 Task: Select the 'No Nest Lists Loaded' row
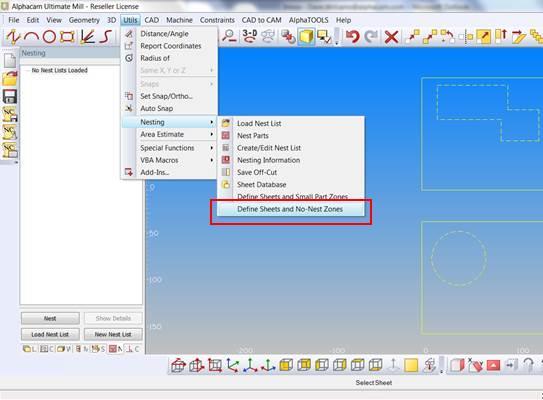coord(60,70)
